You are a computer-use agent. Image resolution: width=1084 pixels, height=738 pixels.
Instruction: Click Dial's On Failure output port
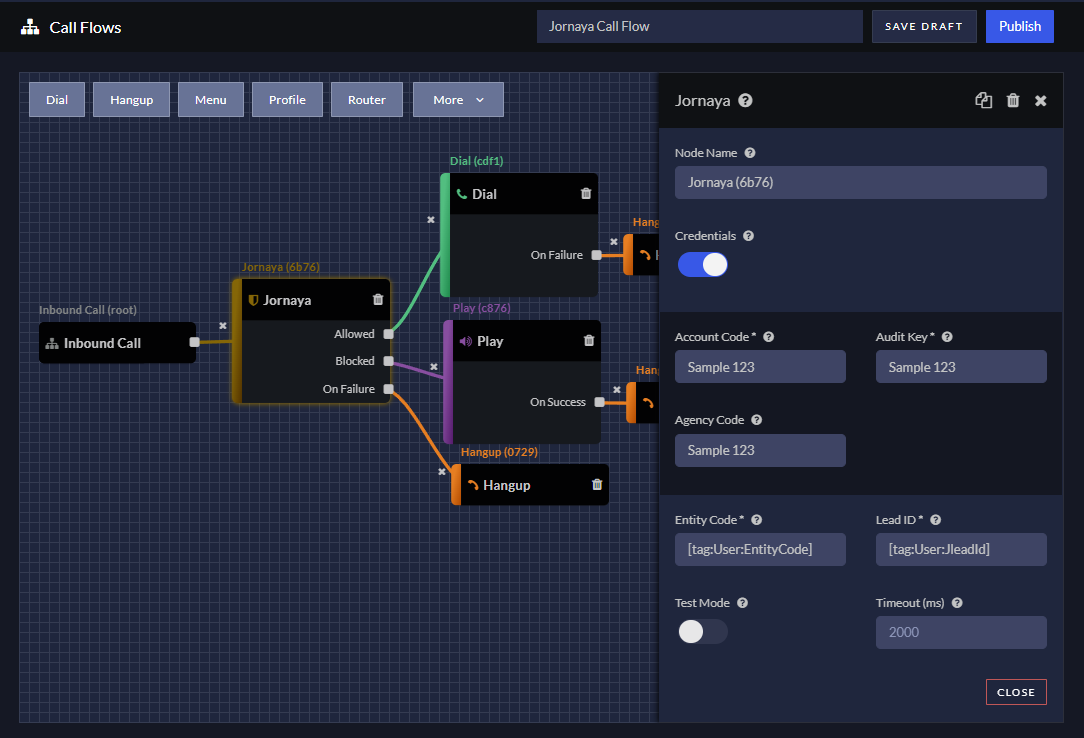597,255
